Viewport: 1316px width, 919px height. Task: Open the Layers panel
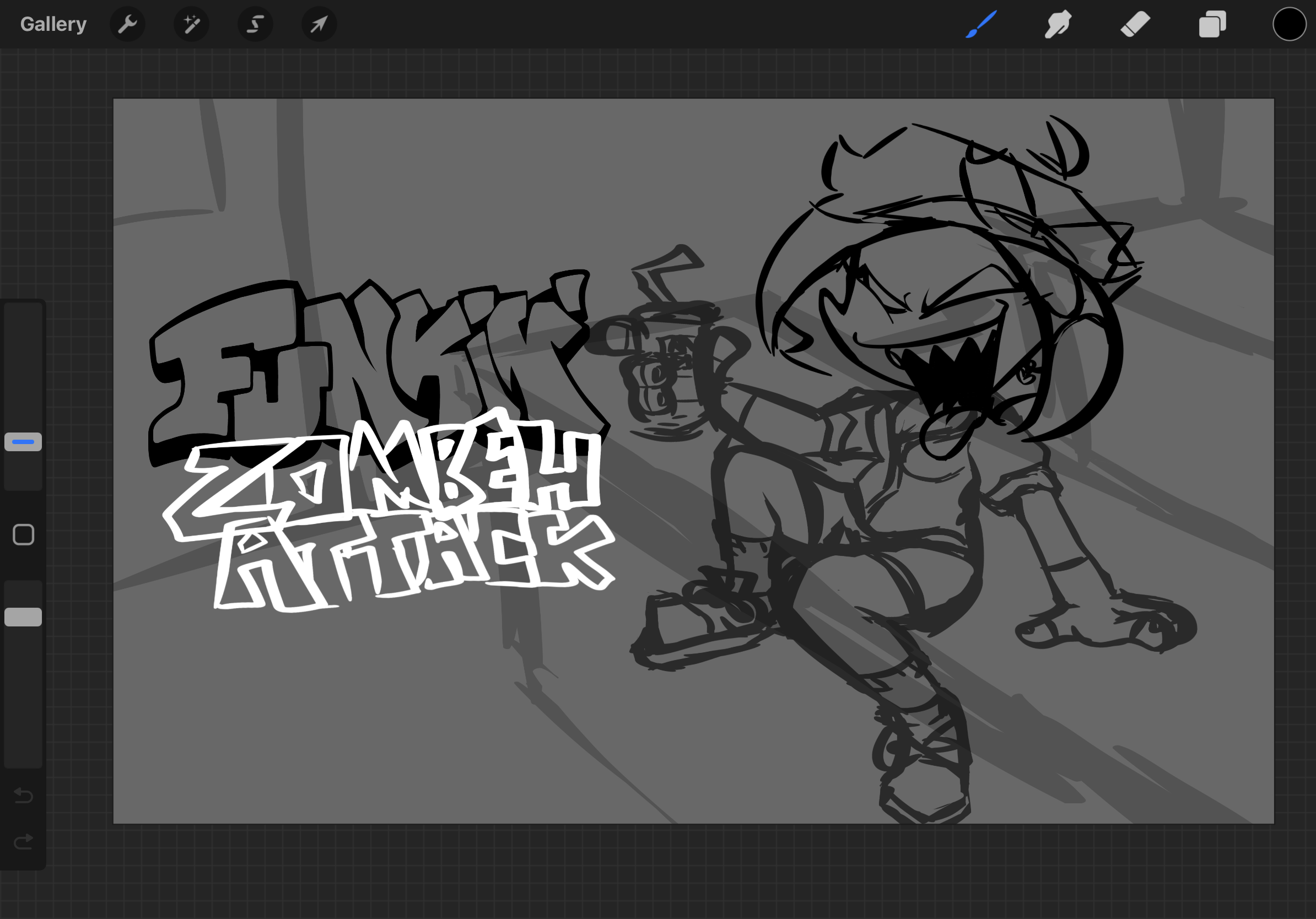(x=1212, y=24)
